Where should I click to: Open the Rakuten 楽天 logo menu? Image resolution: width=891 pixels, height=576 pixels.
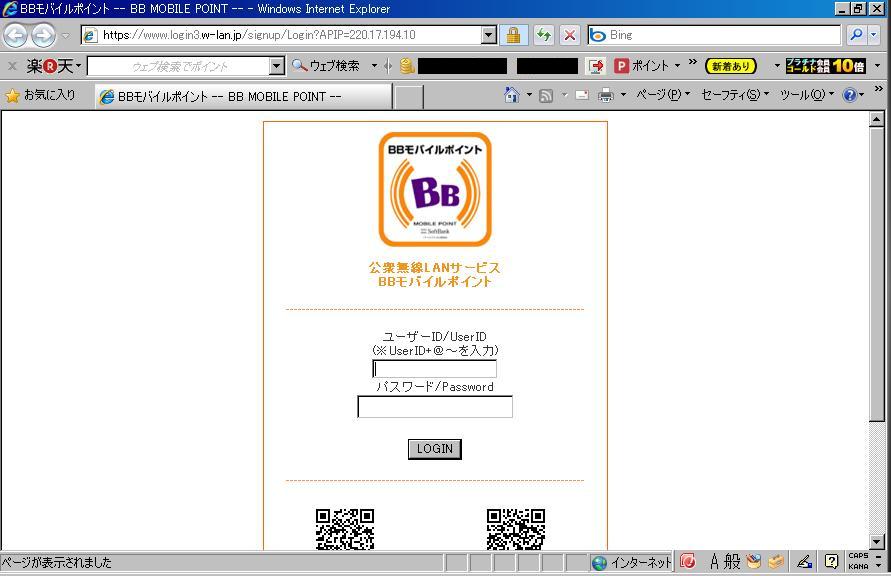pos(53,66)
